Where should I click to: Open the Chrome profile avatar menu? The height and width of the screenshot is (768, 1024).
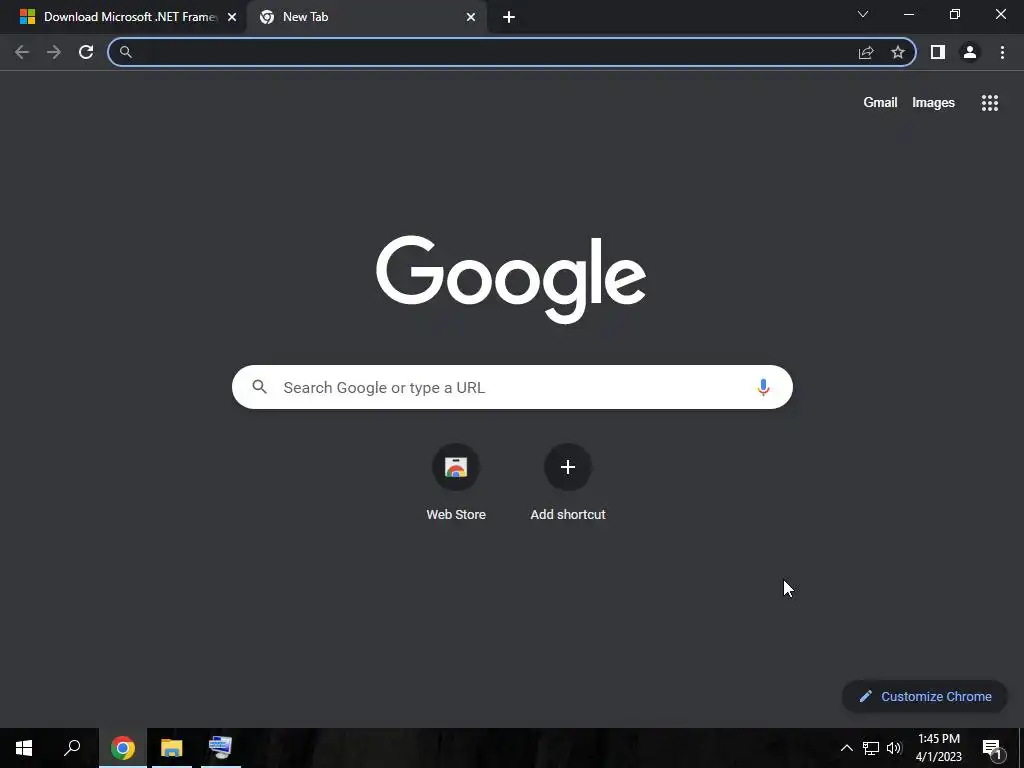[x=970, y=52]
